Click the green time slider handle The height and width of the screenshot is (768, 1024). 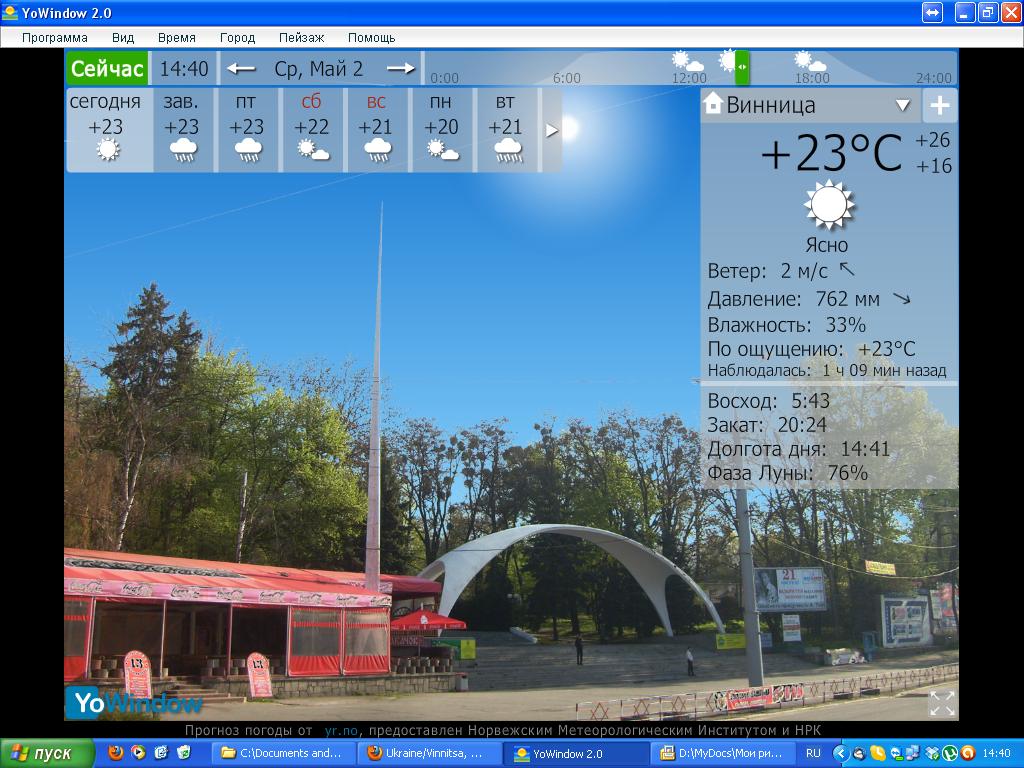click(742, 68)
